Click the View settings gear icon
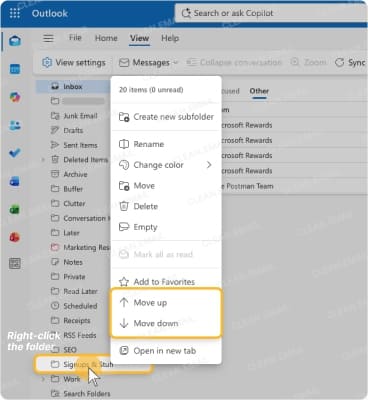This screenshot has height=400, width=368. 47,62
